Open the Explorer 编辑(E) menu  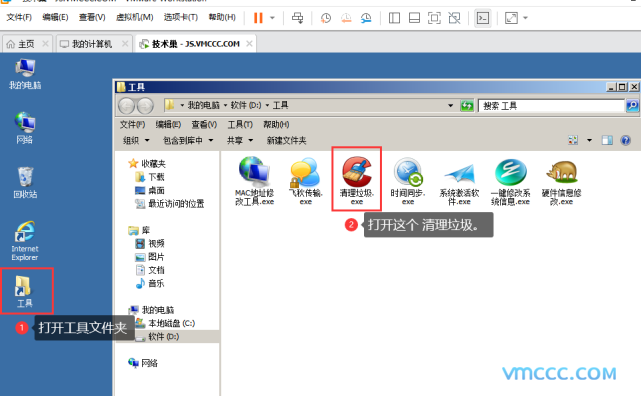pyautogui.click(x=168, y=124)
